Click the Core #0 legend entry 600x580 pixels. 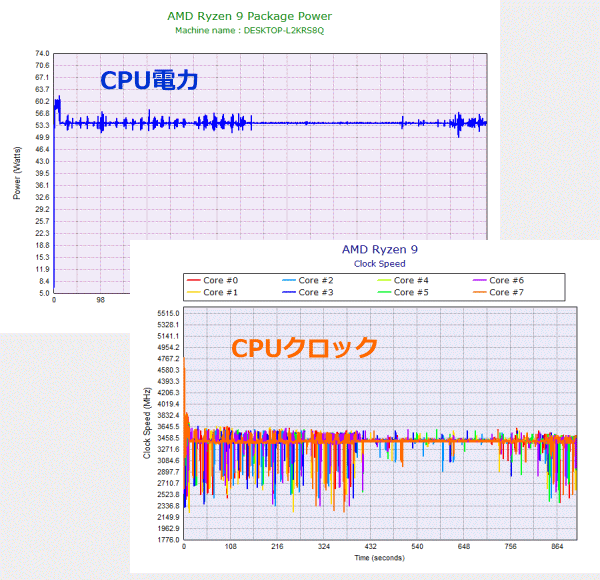pos(212,280)
